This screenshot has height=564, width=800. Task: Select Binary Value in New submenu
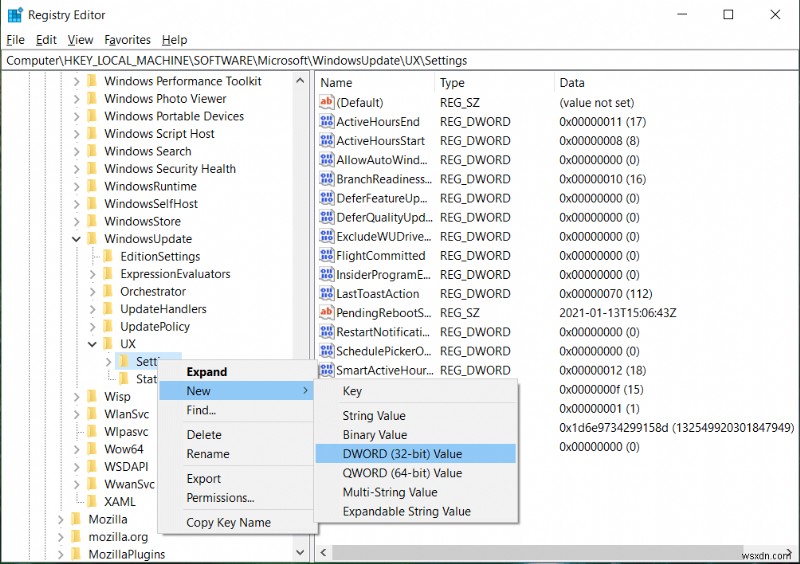pos(416,435)
